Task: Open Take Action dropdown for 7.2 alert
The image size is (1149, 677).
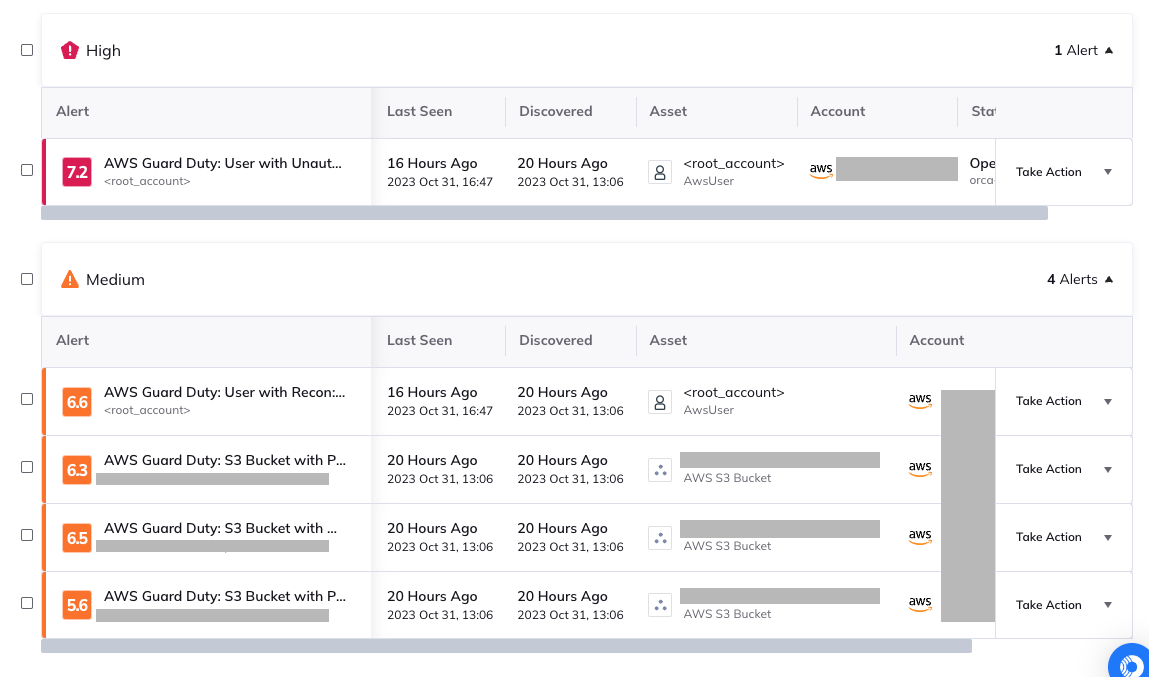Action: coord(1107,172)
